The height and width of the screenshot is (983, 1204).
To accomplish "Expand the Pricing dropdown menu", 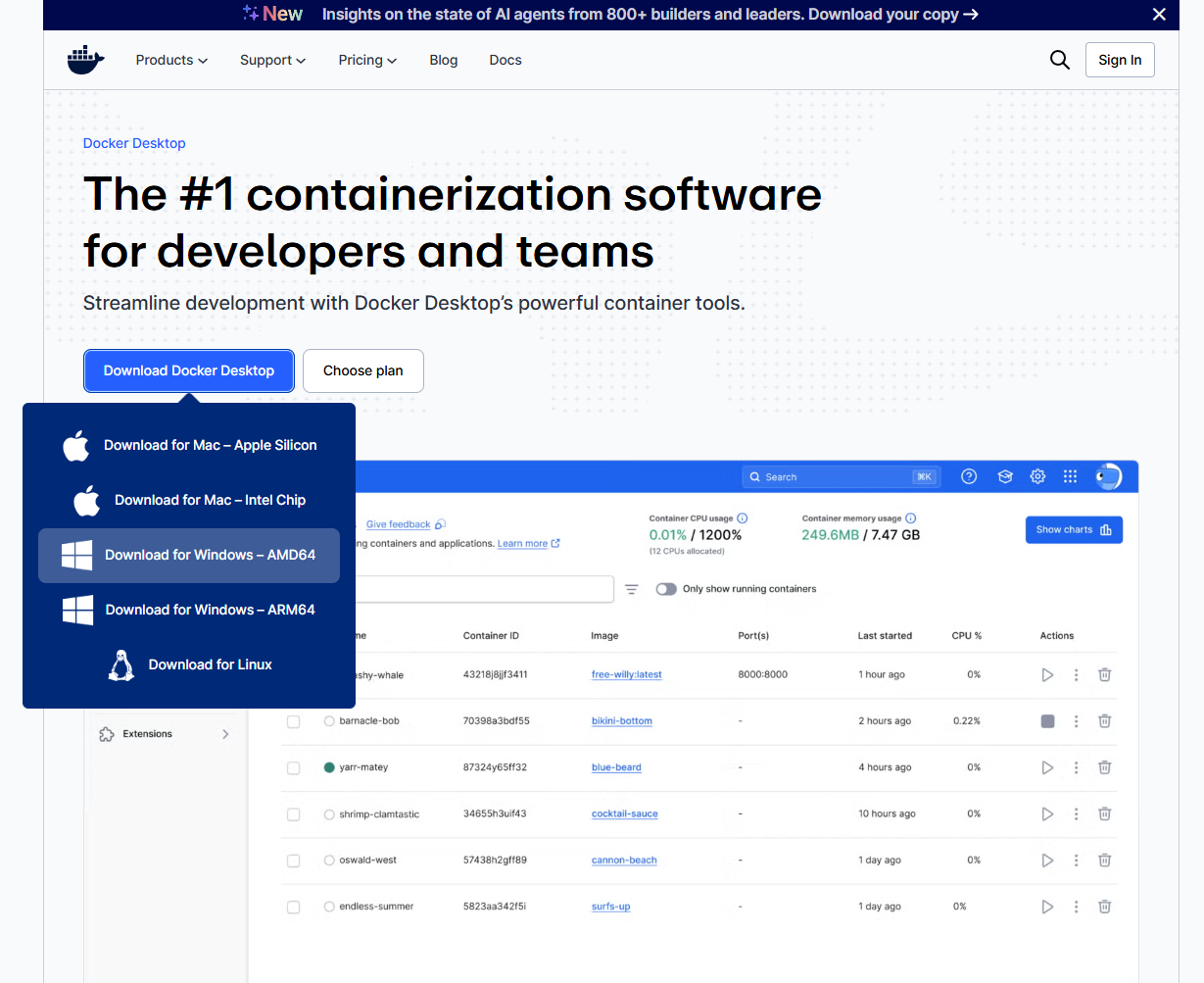I will (x=367, y=60).
